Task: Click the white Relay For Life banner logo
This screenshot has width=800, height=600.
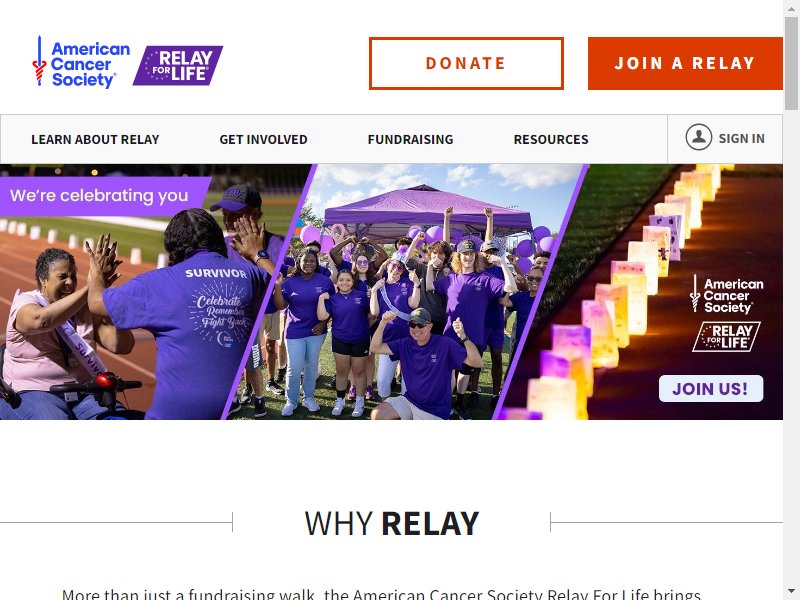Action: click(x=726, y=337)
